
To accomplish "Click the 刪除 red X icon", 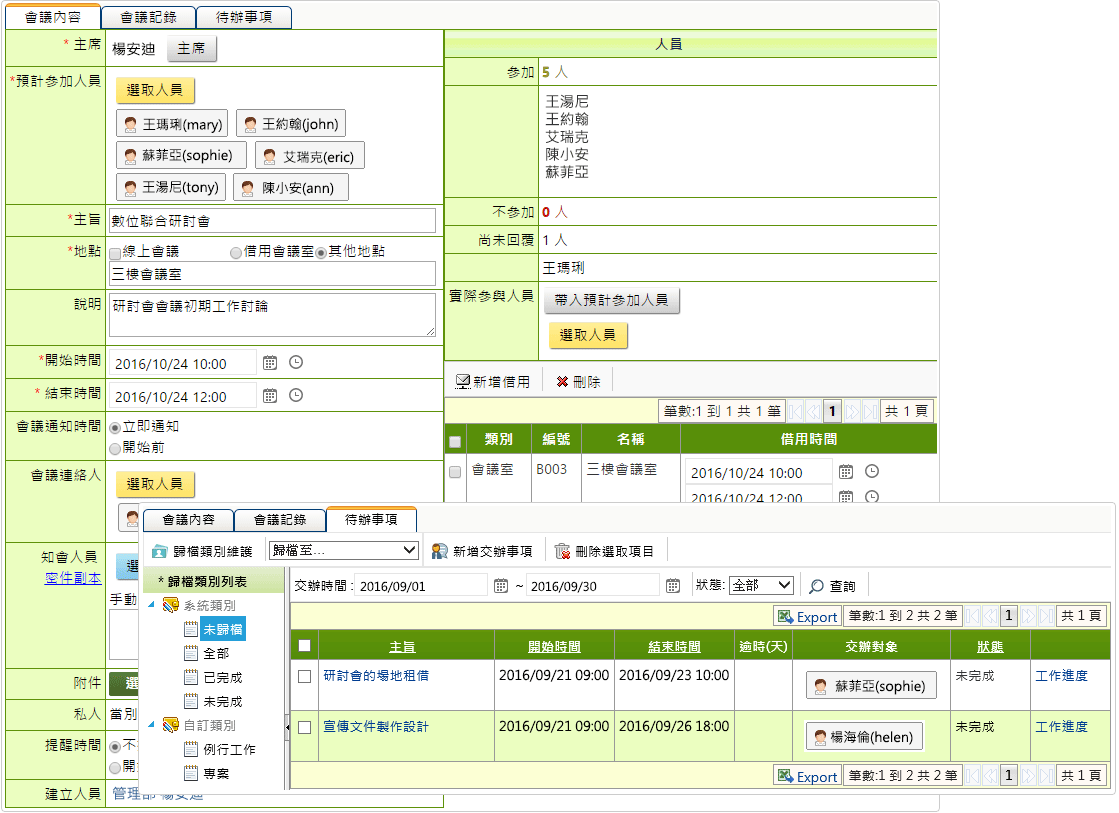I will point(562,382).
